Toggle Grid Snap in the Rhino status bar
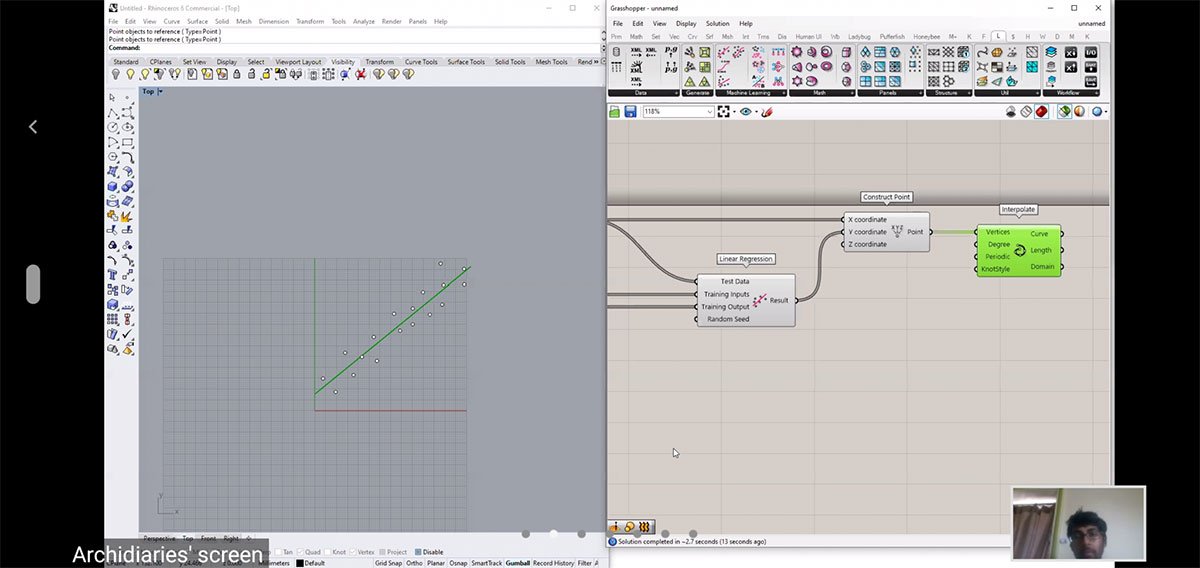The width and height of the screenshot is (1200, 568). tap(388, 563)
